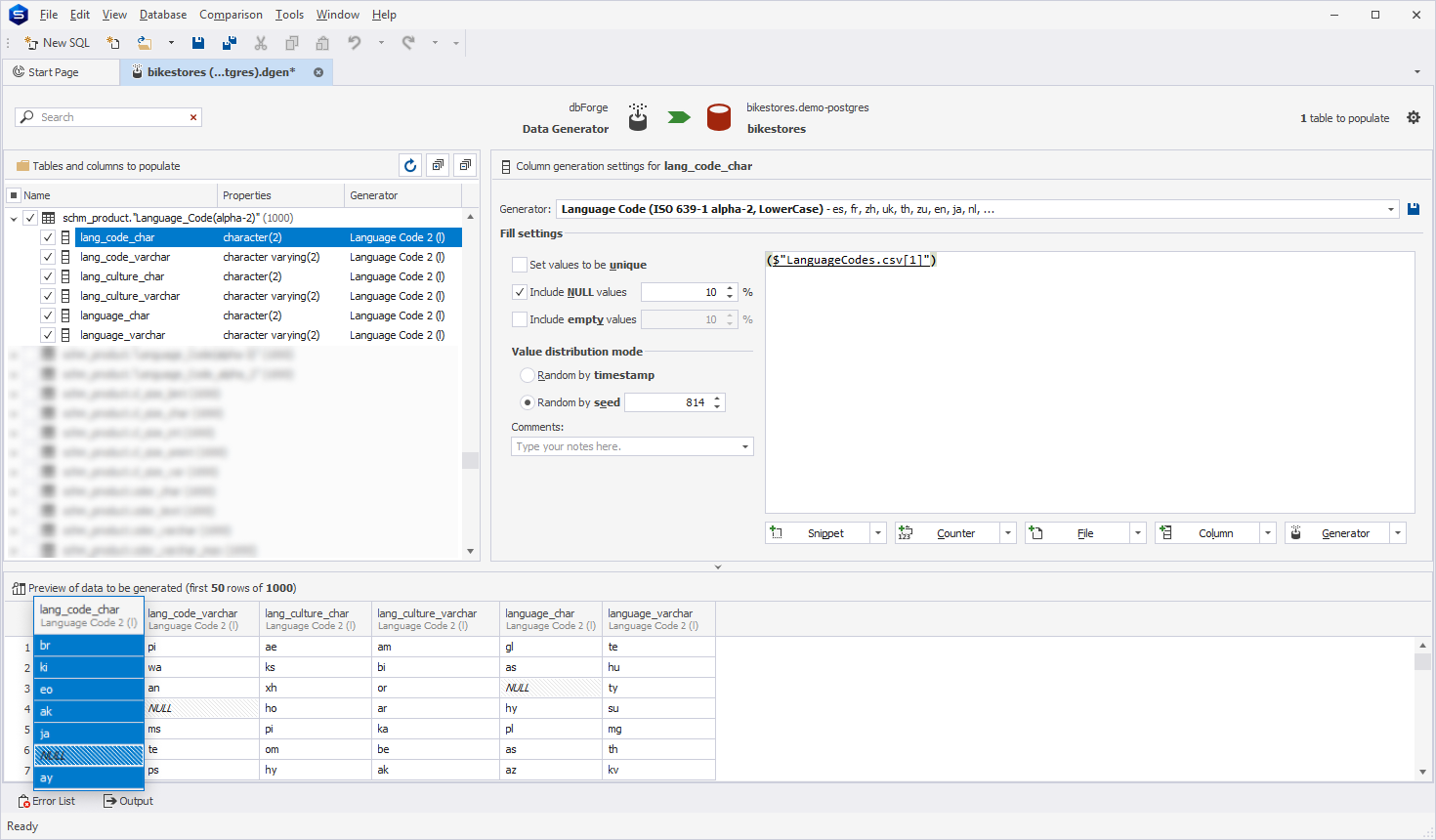Clear the search box using red X
Screen dimensions: 1436x840
[193, 117]
